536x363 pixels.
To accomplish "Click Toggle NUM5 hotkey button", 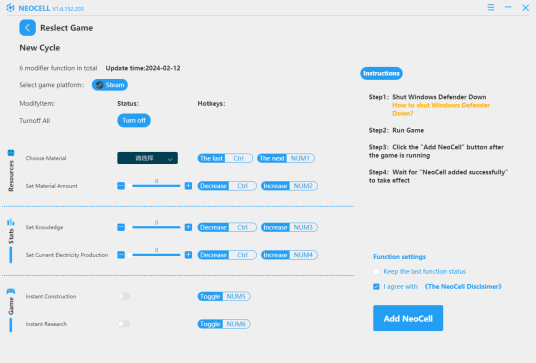I will pos(224,296).
